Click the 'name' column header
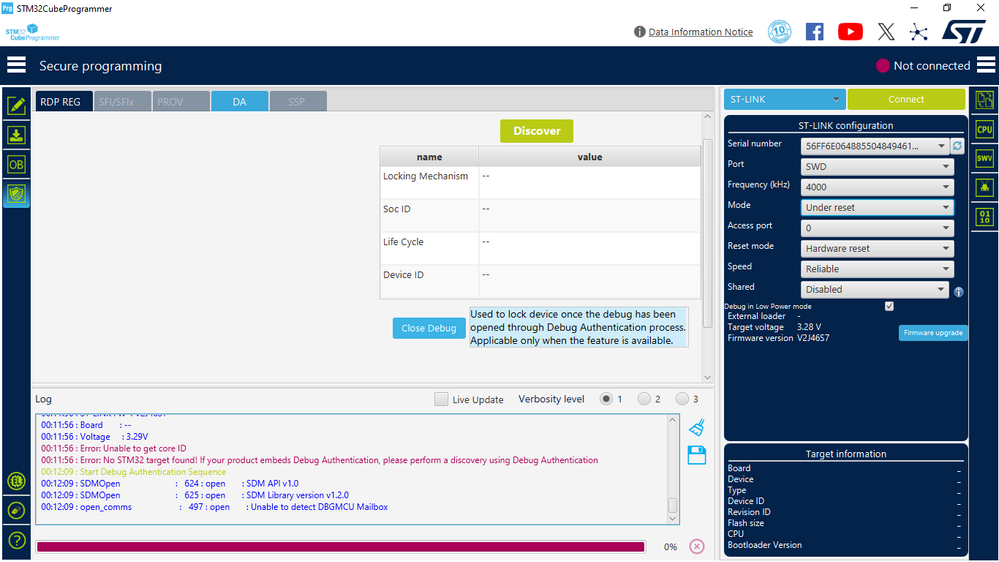 click(429, 157)
